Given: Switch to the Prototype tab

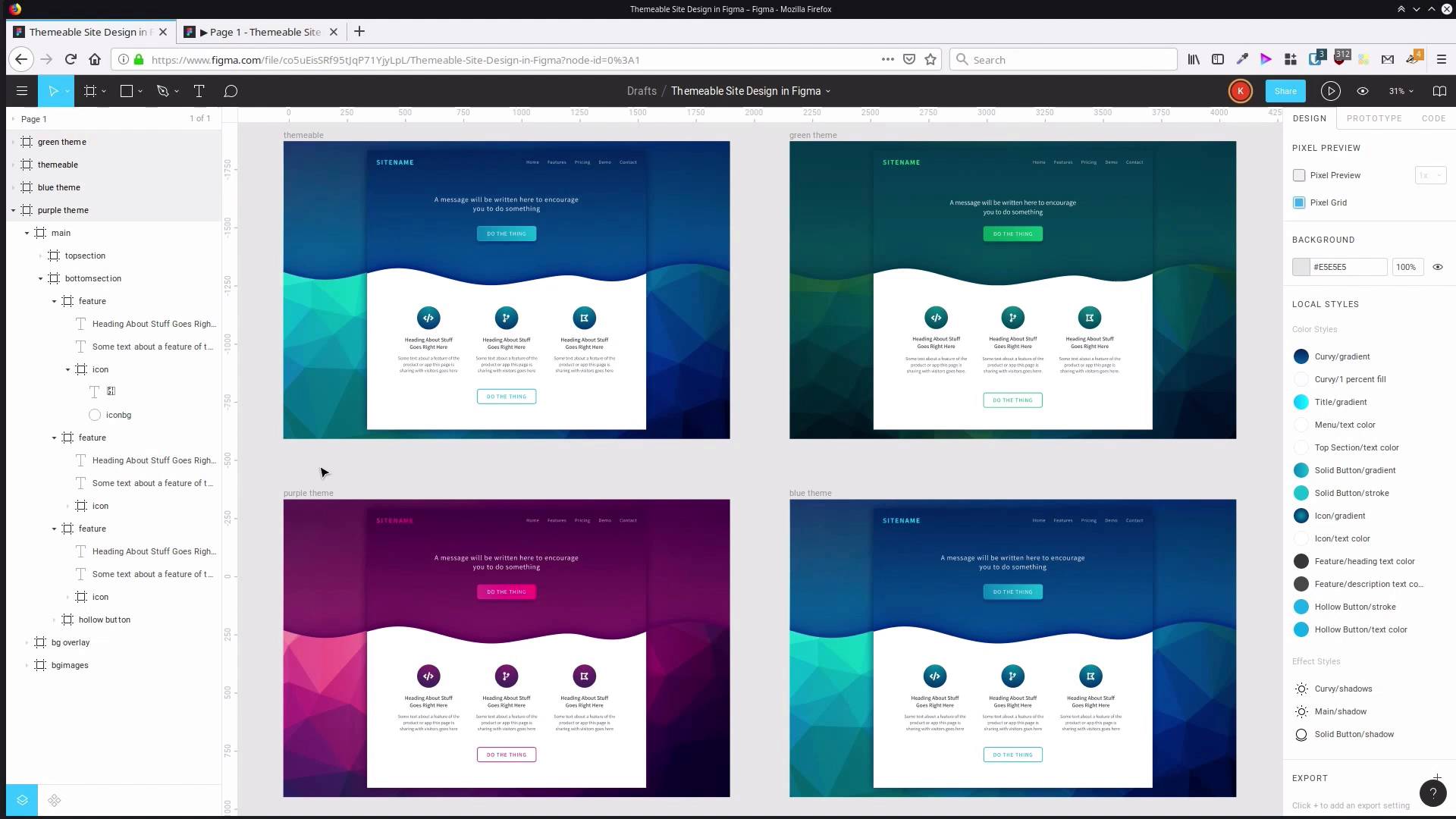Looking at the screenshot, I should click(x=1374, y=118).
